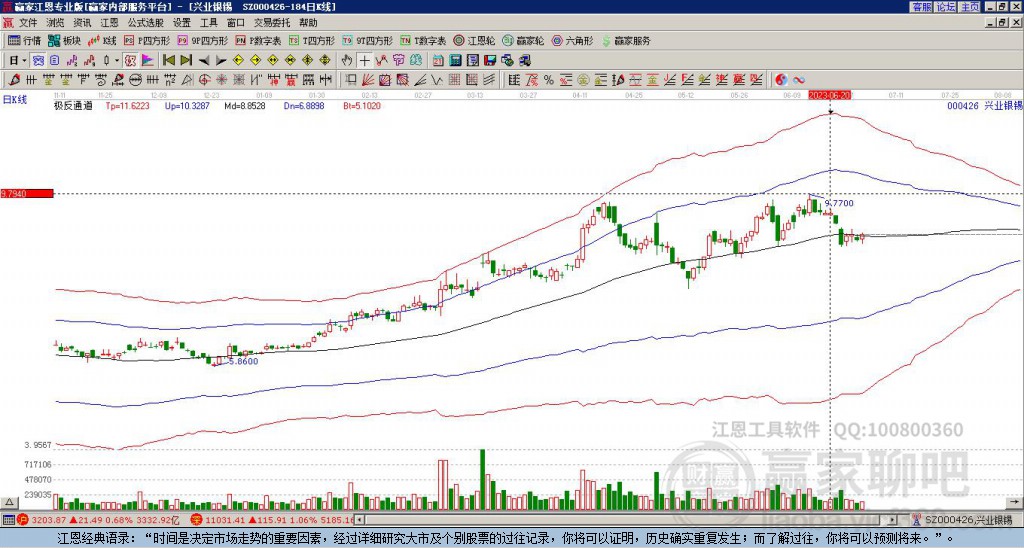1024x548 pixels.
Task: Open the 交易委托 menu
Action: 272,23
